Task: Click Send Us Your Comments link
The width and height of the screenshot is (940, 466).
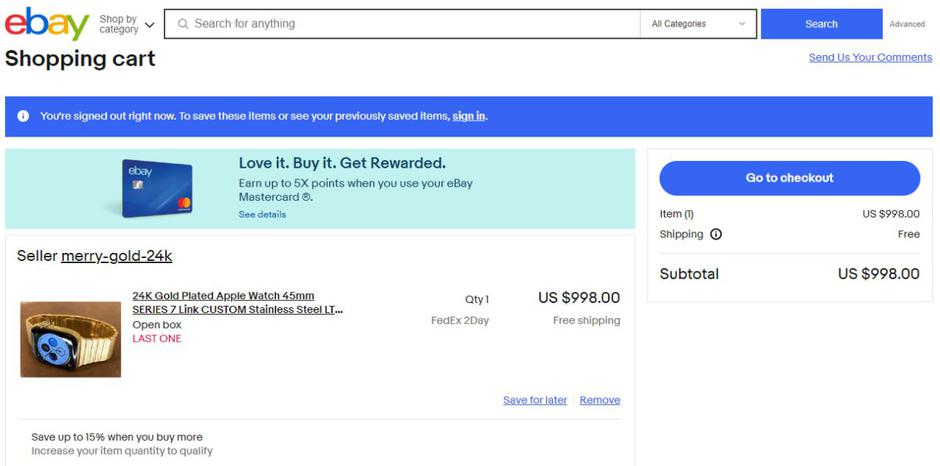Action: click(870, 57)
